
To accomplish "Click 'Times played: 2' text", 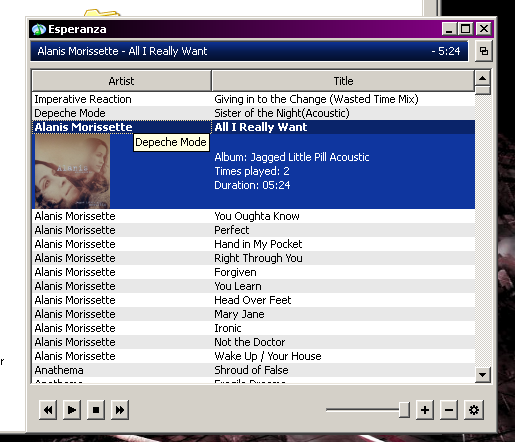I will click(x=252, y=171).
